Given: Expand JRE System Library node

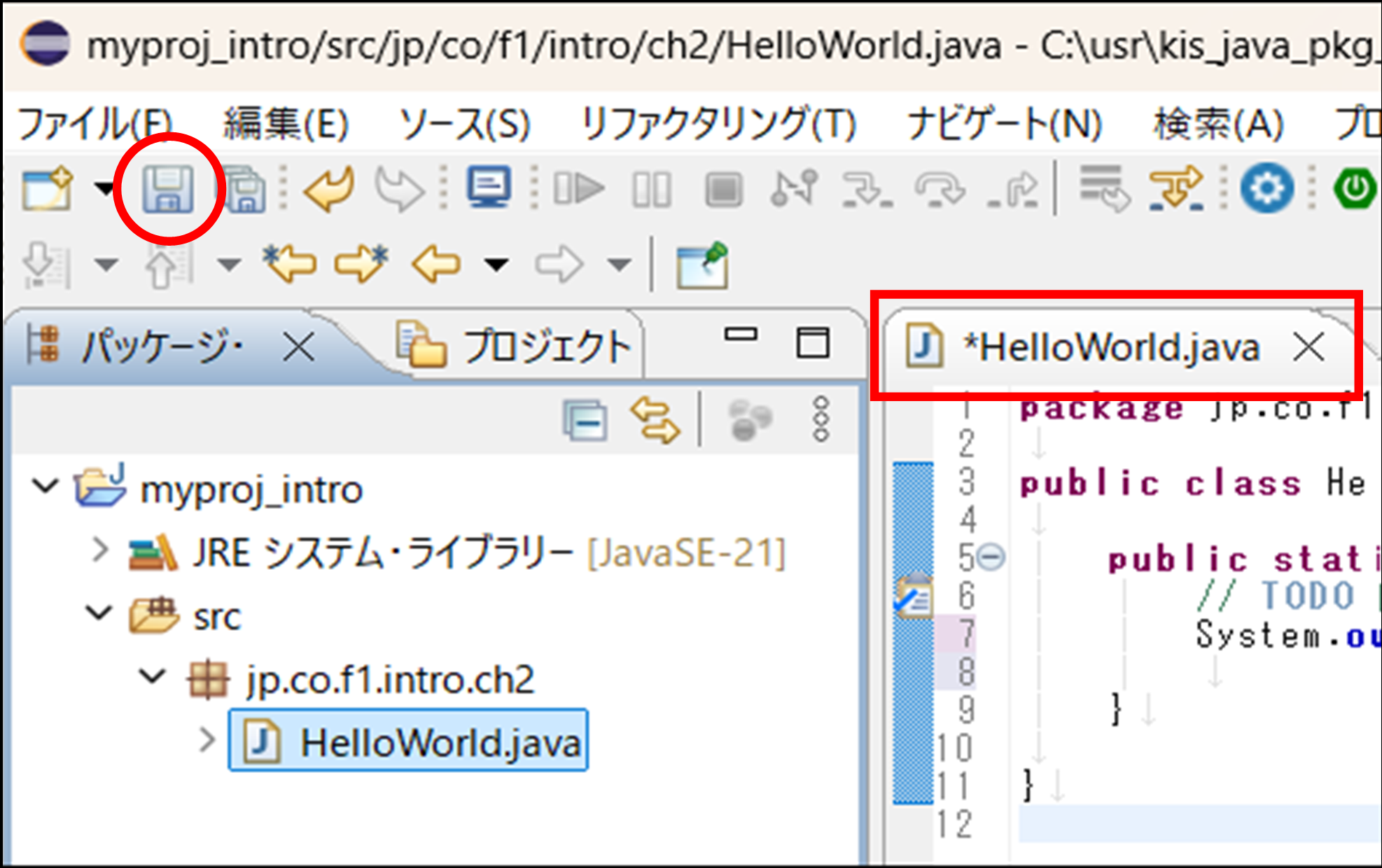Looking at the screenshot, I should pyautogui.click(x=100, y=551).
